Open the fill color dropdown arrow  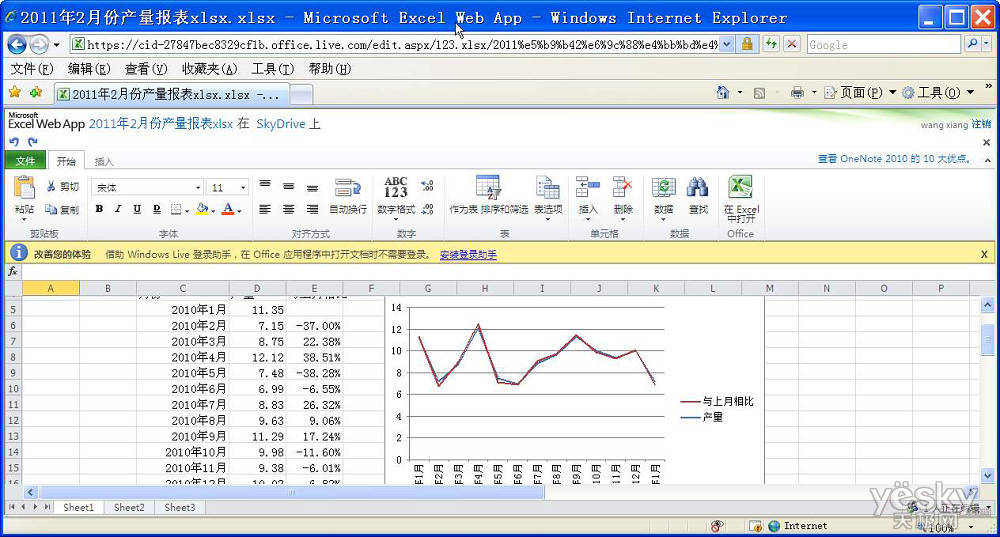[x=213, y=210]
